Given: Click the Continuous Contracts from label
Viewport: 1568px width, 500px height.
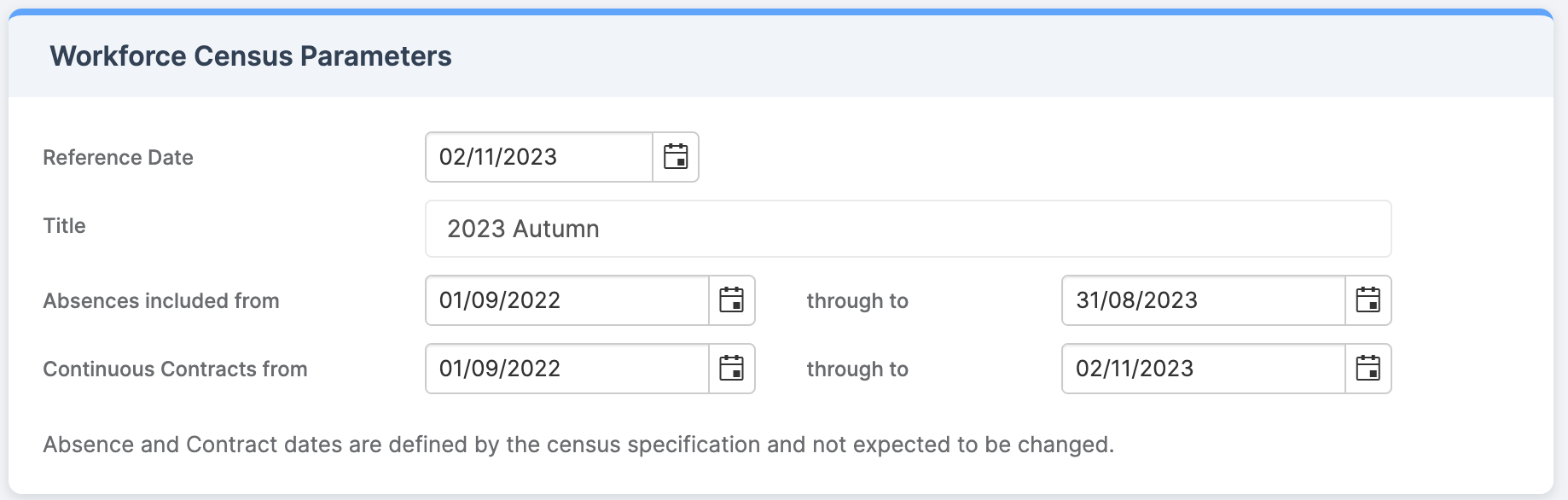Looking at the screenshot, I should [175, 369].
